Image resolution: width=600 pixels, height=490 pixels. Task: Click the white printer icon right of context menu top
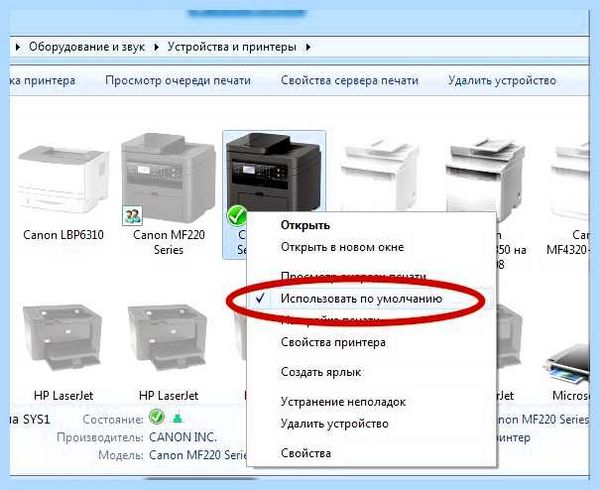pos(380,174)
